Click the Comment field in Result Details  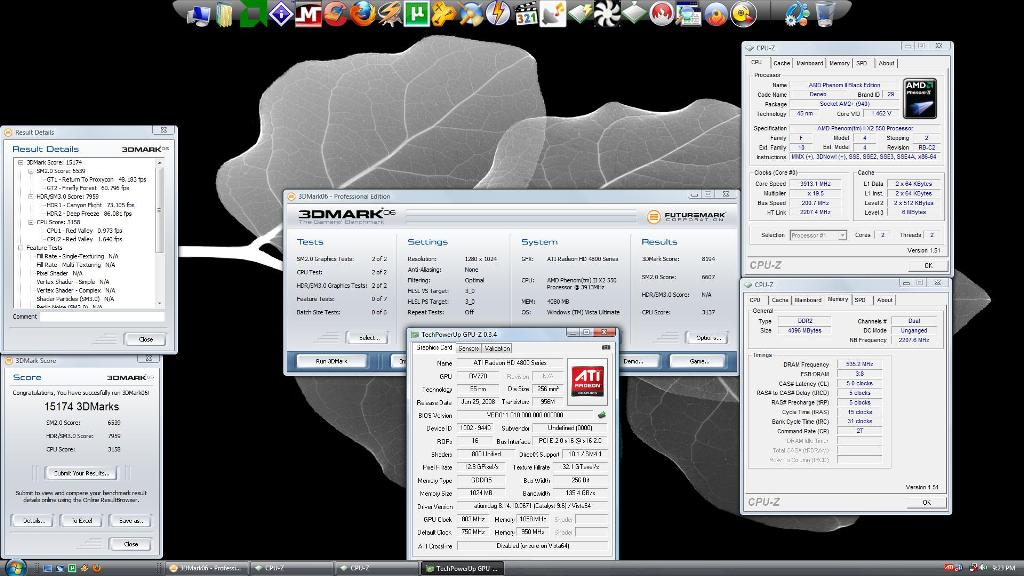(x=102, y=317)
